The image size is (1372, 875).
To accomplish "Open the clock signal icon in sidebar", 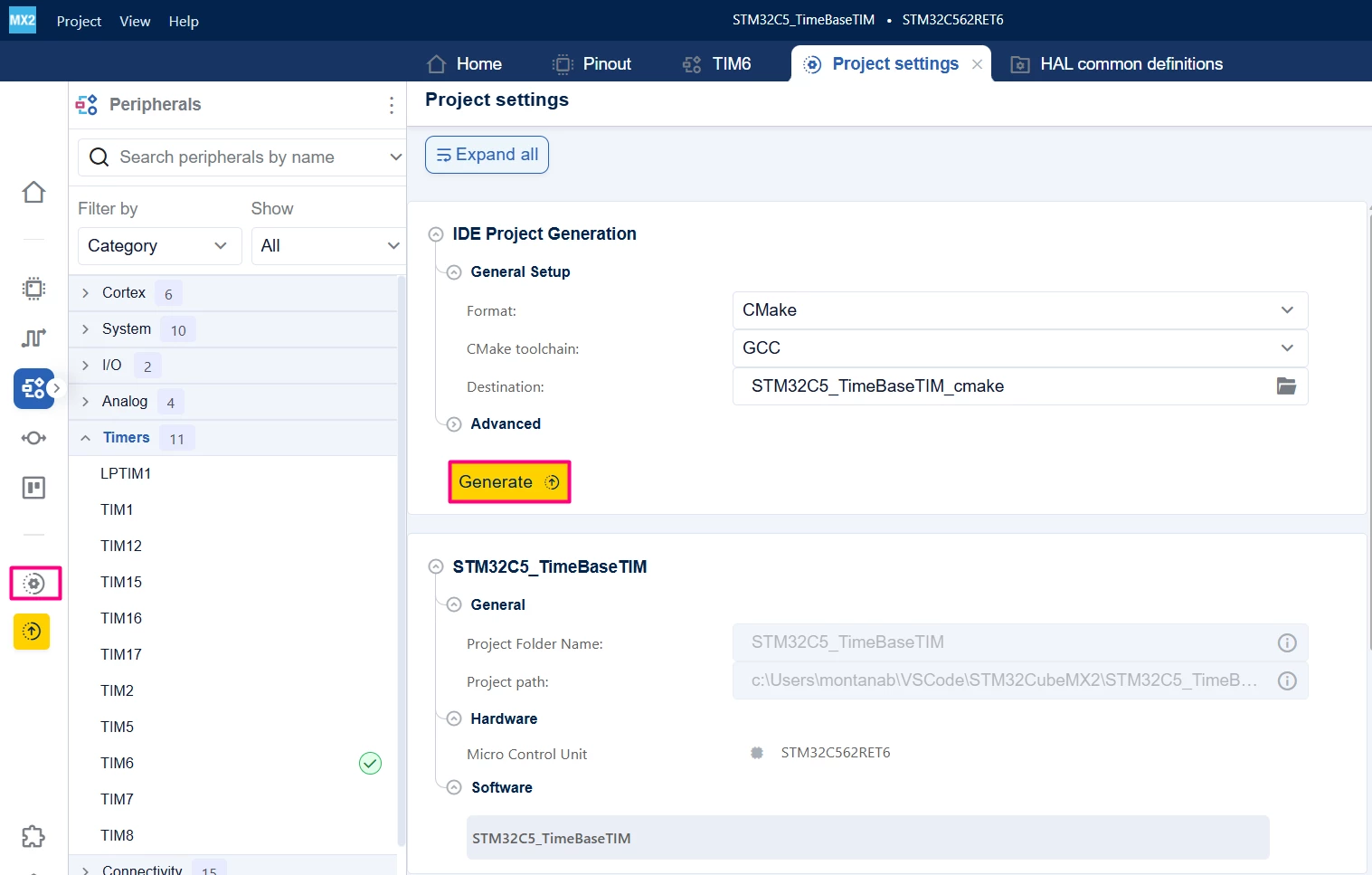I will pyautogui.click(x=33, y=338).
